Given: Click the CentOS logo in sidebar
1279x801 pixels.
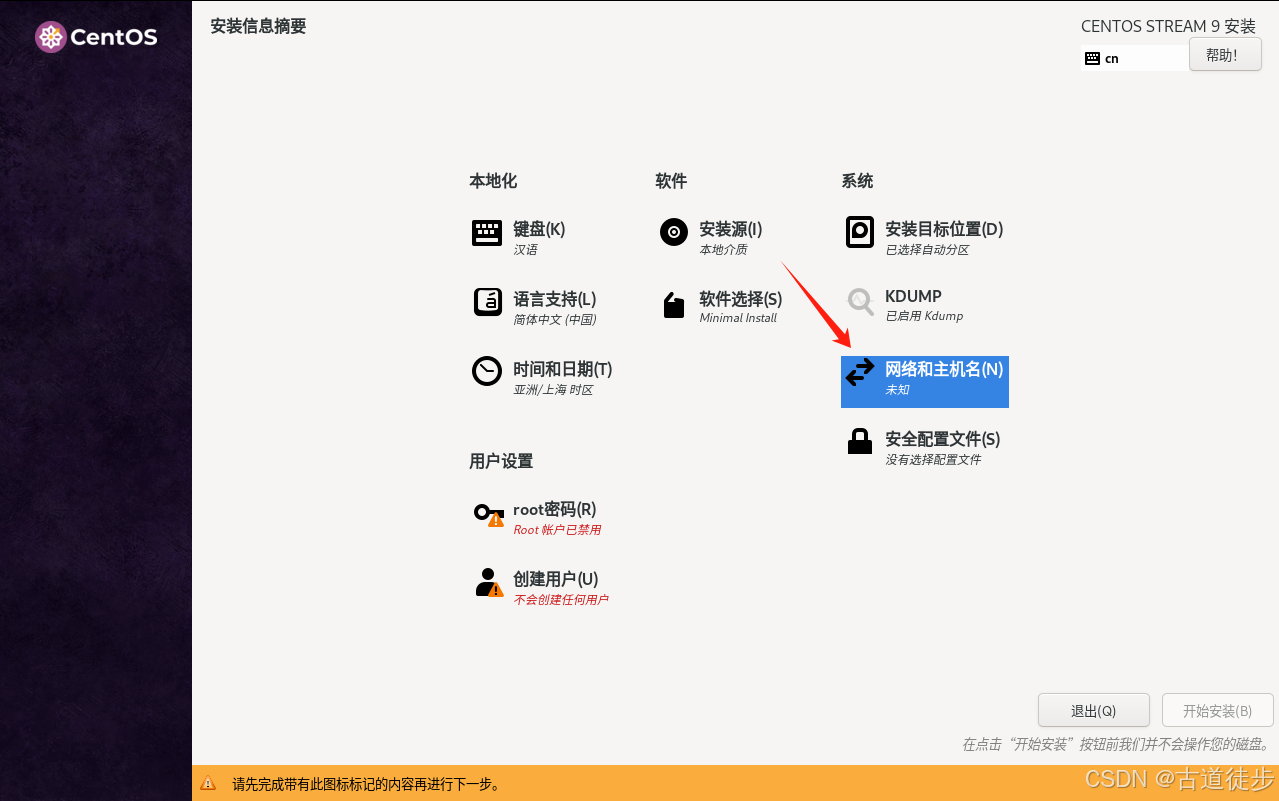Looking at the screenshot, I should coord(96,37).
